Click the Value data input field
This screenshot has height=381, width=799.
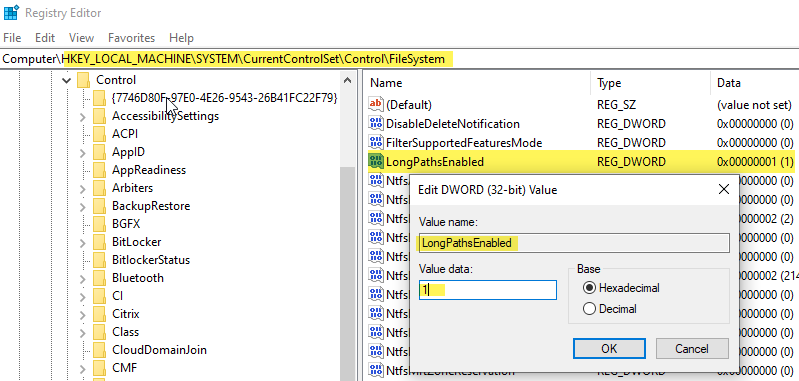click(488, 290)
